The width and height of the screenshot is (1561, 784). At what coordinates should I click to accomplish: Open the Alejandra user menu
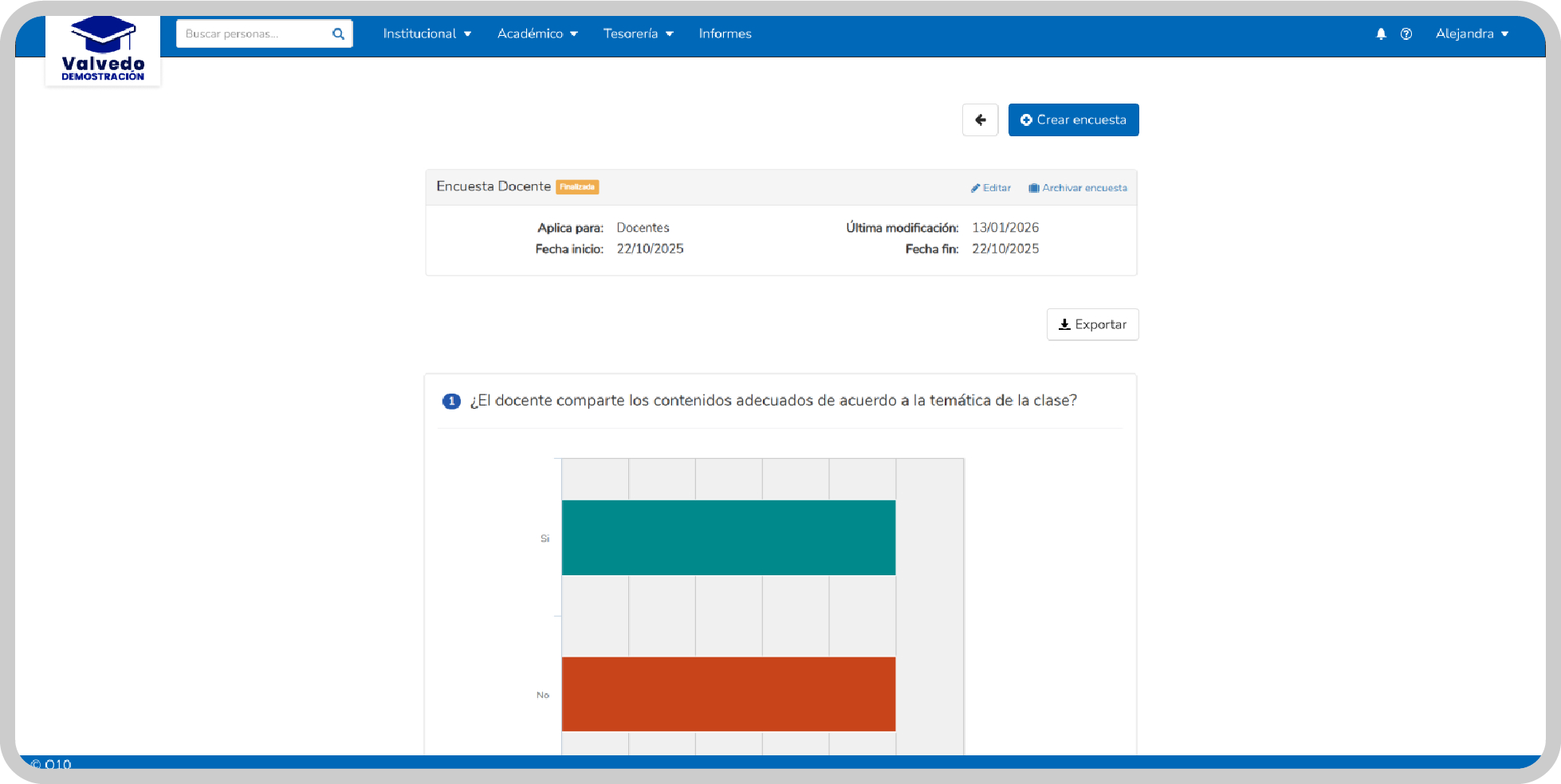[1472, 33]
